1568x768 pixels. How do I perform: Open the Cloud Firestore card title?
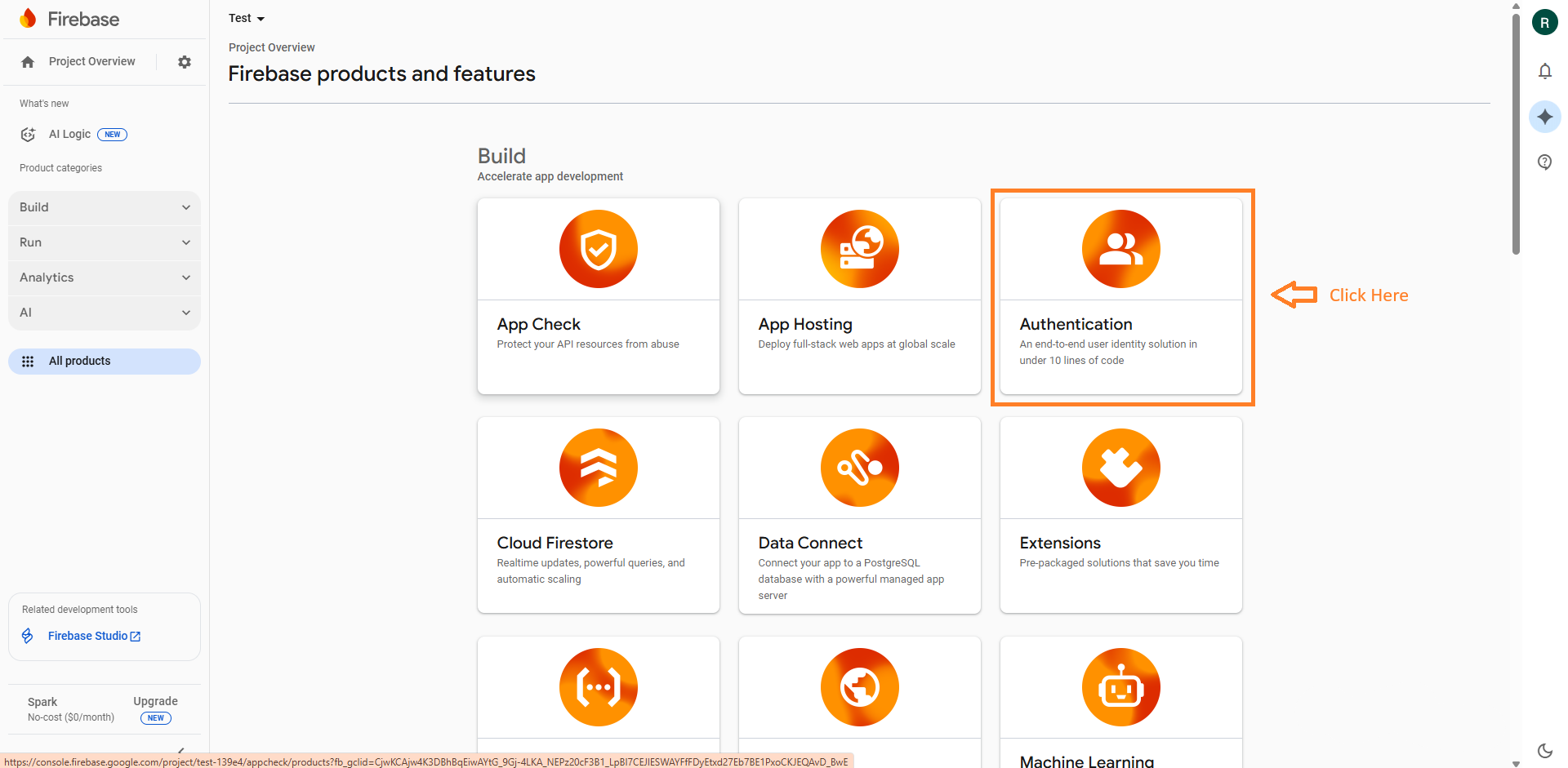coord(555,543)
